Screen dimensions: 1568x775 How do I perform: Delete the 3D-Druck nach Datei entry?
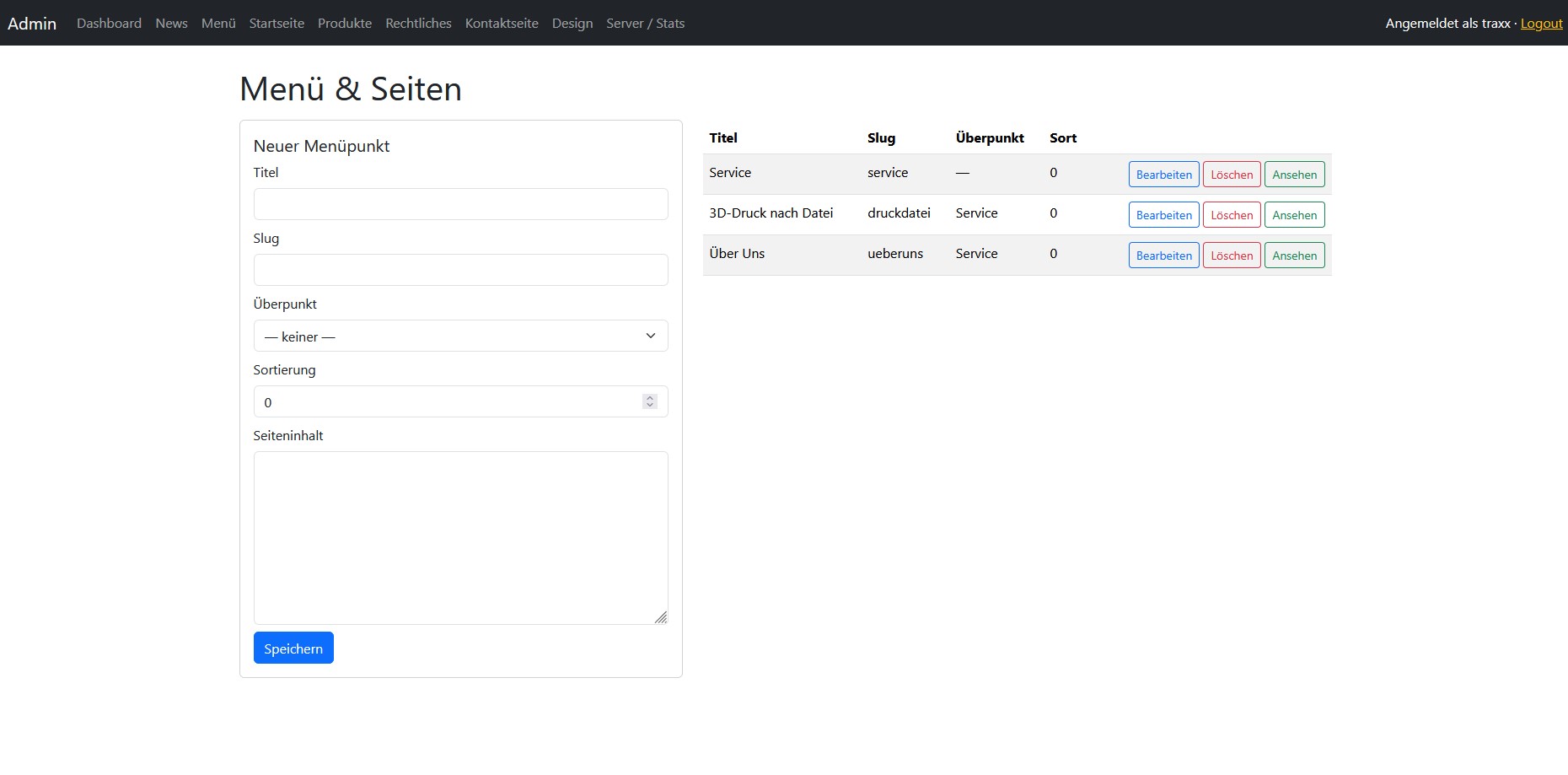click(x=1231, y=214)
